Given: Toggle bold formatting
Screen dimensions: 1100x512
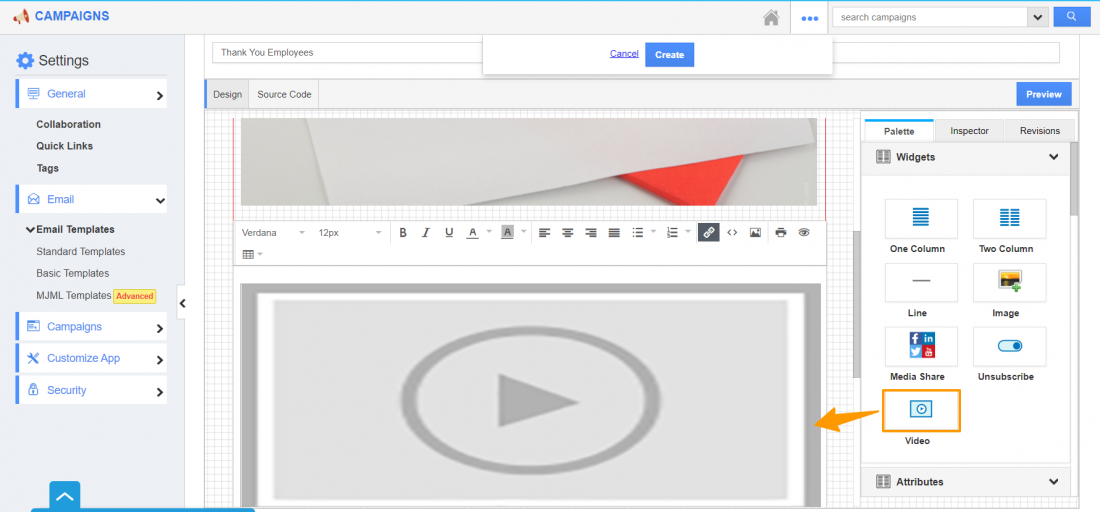Looking at the screenshot, I should pos(403,233).
